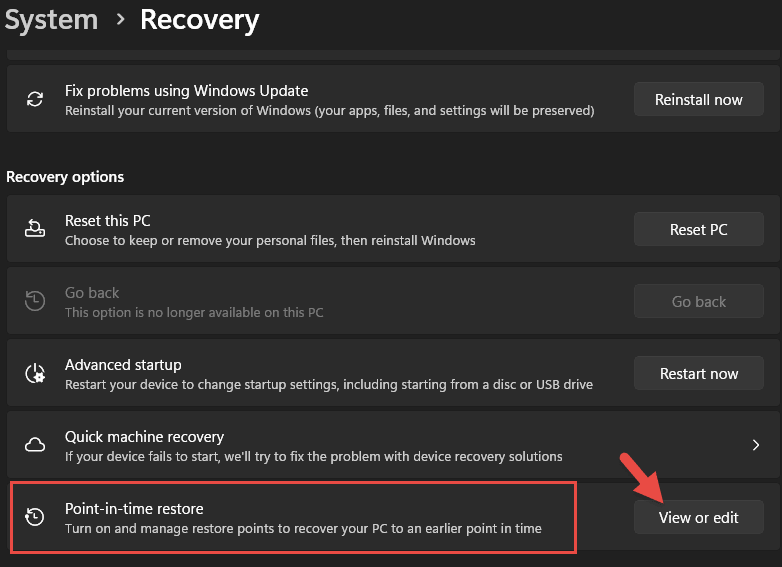Select the Reset this PC title text

point(108,220)
